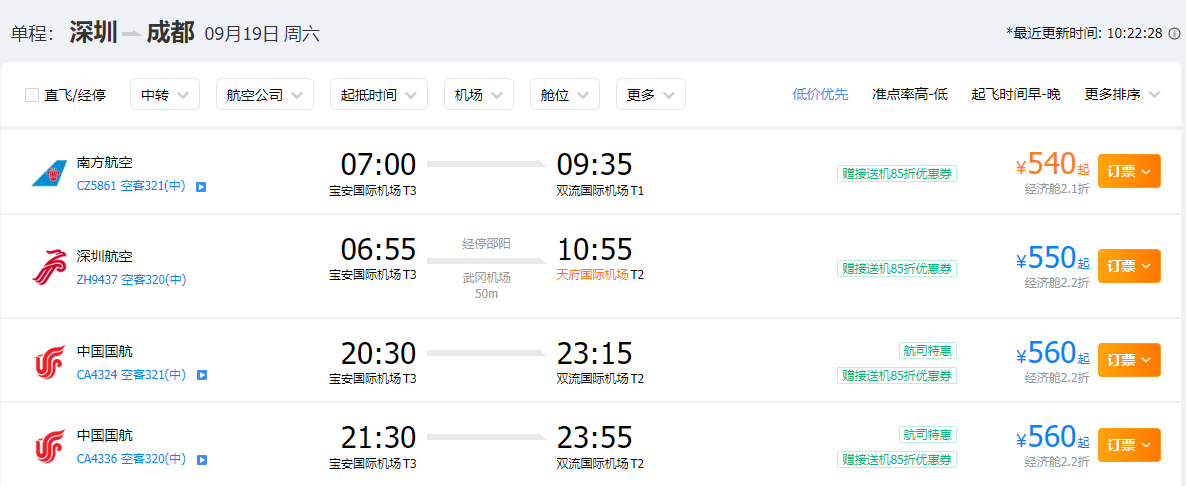Click blue play icon next to CA4336
Image resolution: width=1186 pixels, height=486 pixels.
tap(201, 459)
